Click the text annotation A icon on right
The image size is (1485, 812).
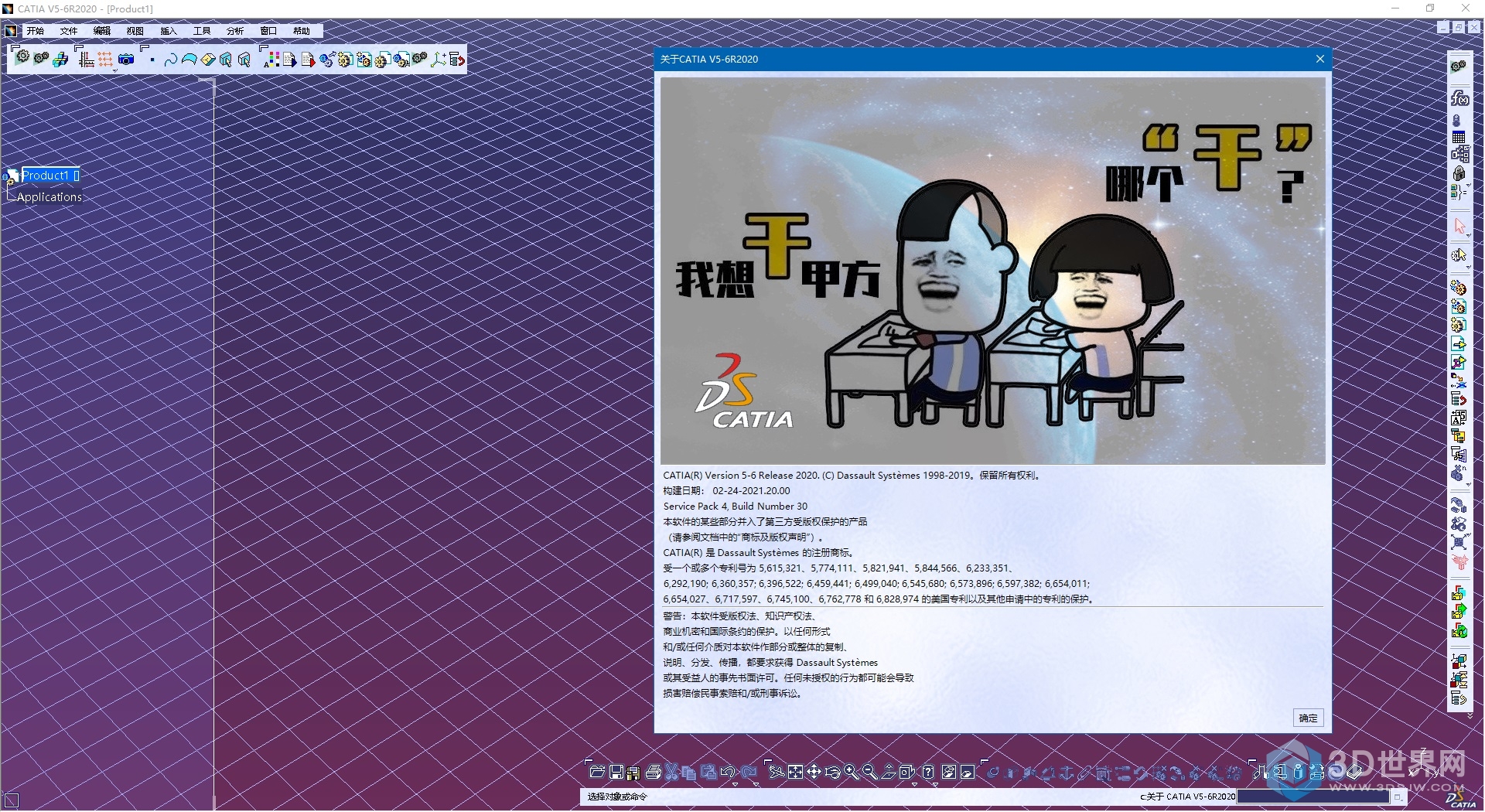tap(1458, 418)
